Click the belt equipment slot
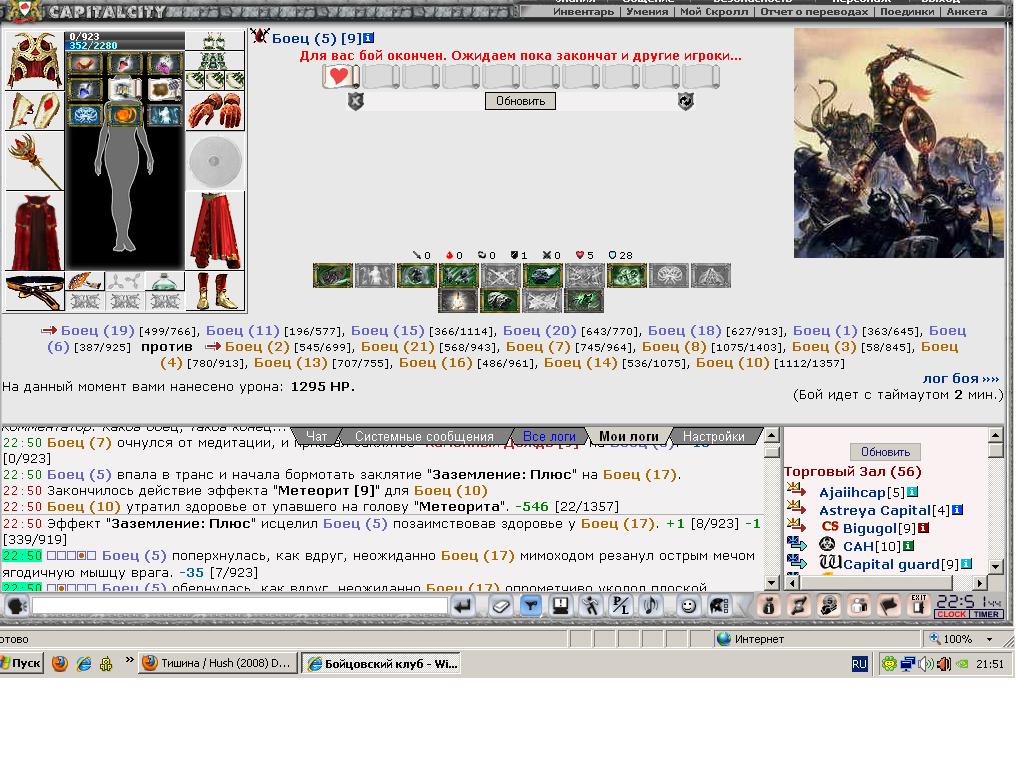The image size is (1024, 768). (x=34, y=291)
